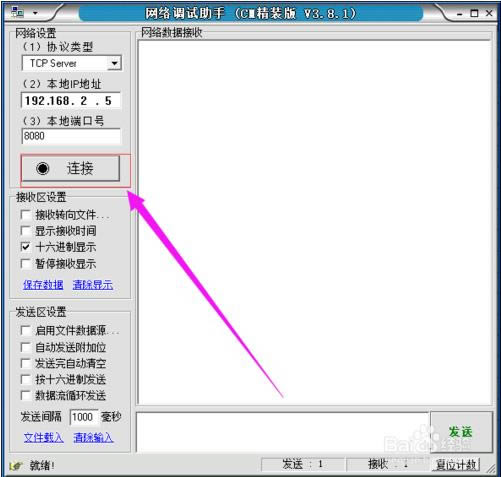The height and width of the screenshot is (477, 501).
Task: Click the 连接 connect button
Action: point(71,169)
